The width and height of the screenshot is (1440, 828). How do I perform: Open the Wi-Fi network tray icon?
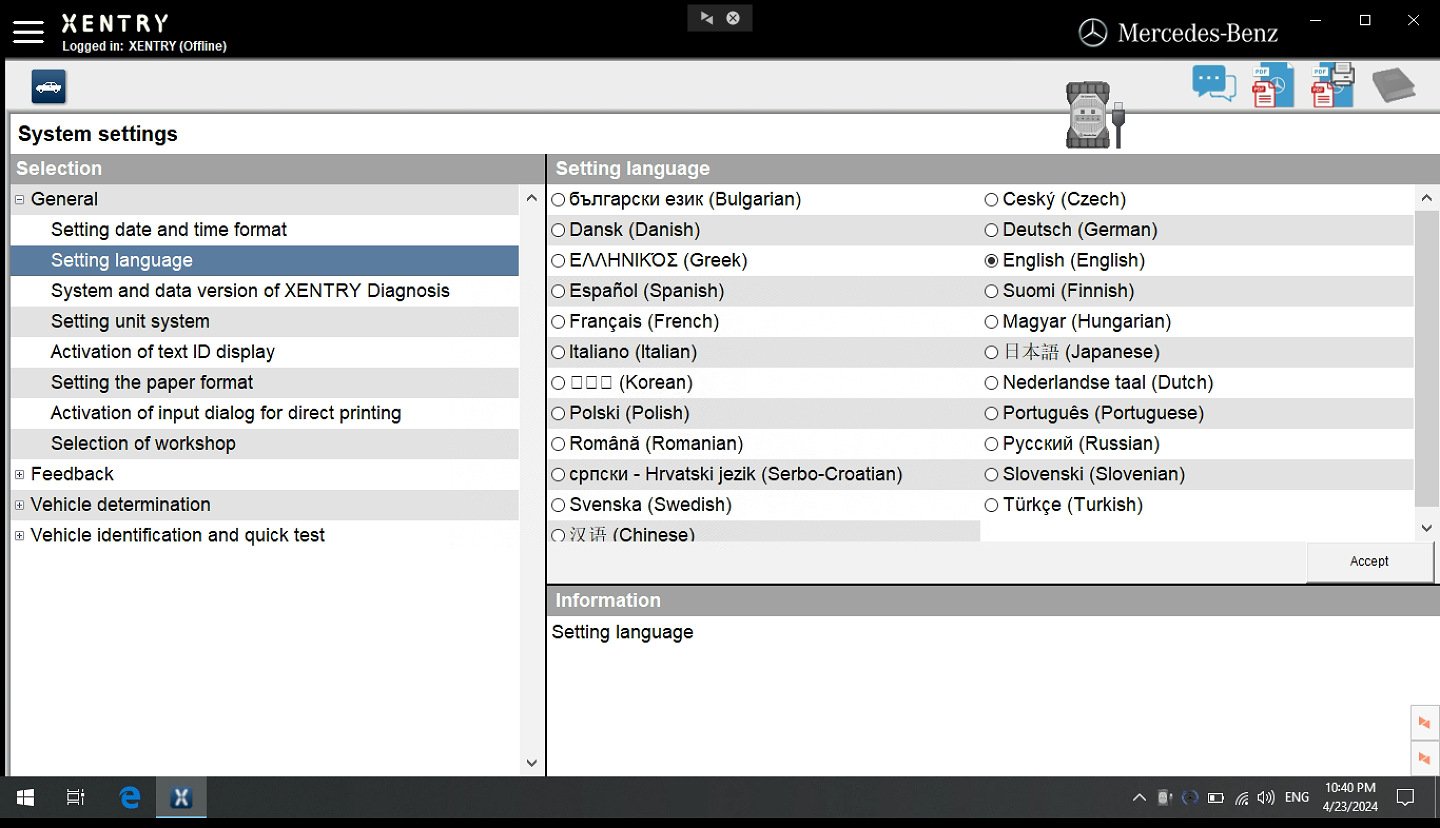tap(1241, 798)
